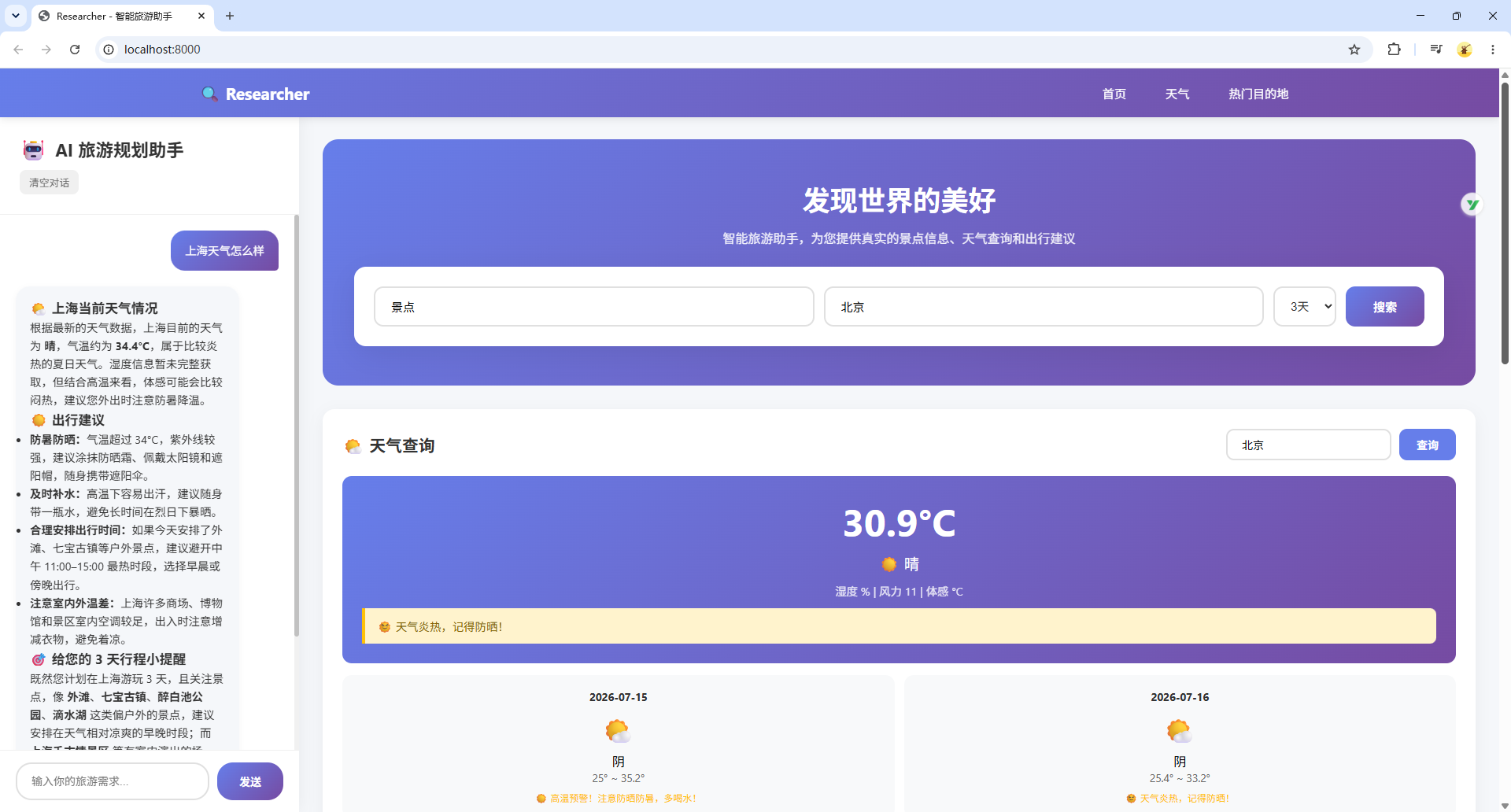Click the 25° ~ 35.2° temperature range
The image size is (1511, 812).
tap(619, 778)
